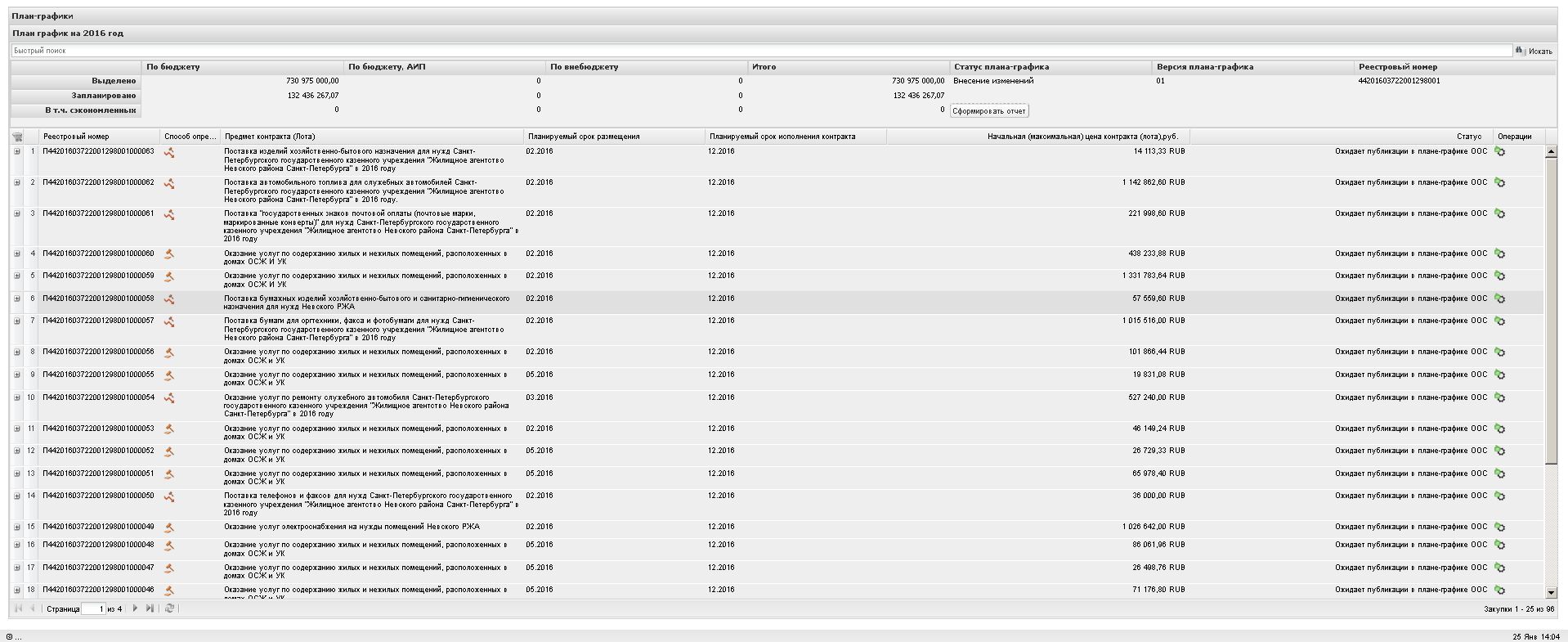Click registry number П44201603722001298001000053
This screenshot has height=642, width=1568.
click(x=98, y=429)
